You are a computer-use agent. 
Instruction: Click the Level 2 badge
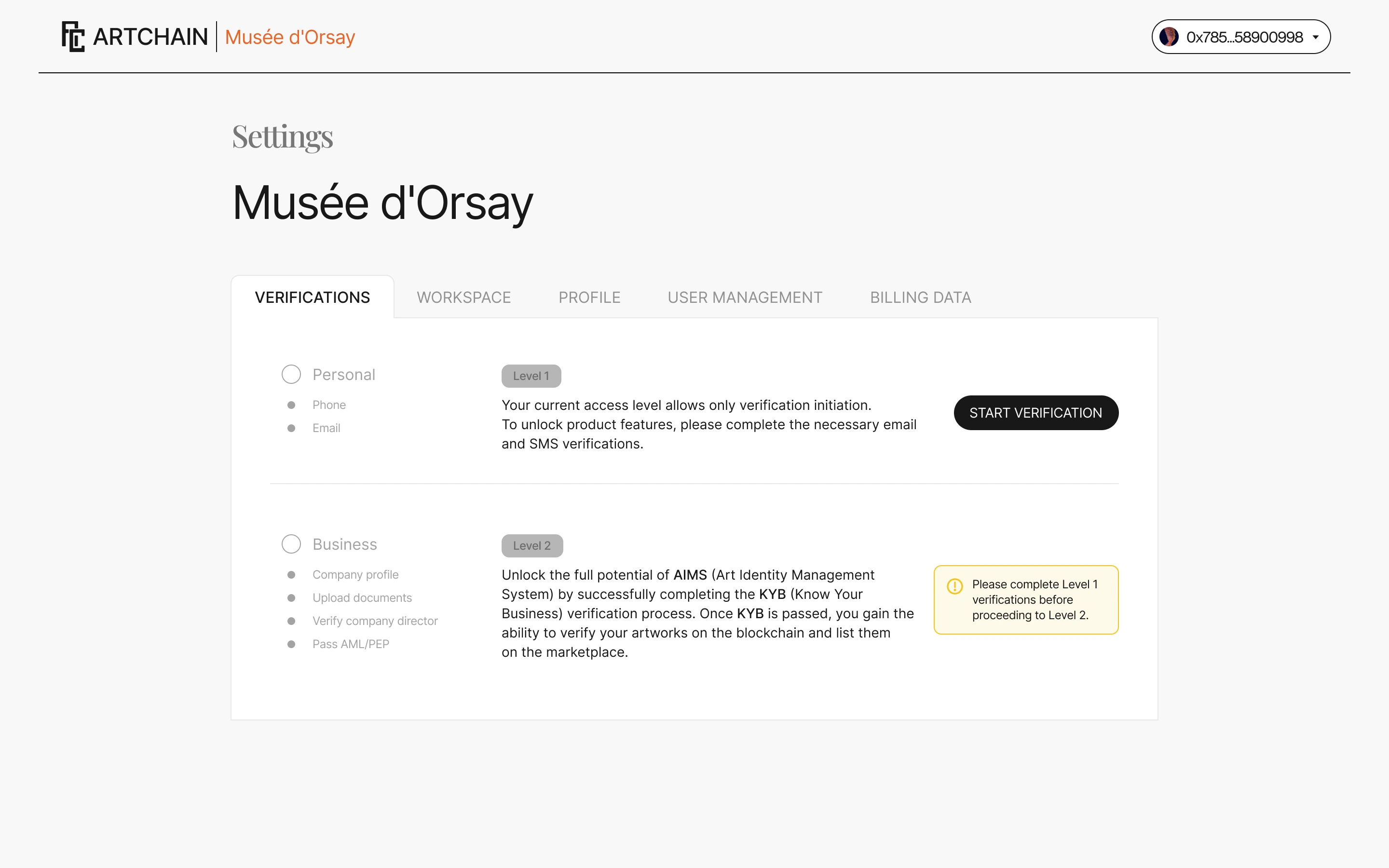pyautogui.click(x=532, y=545)
